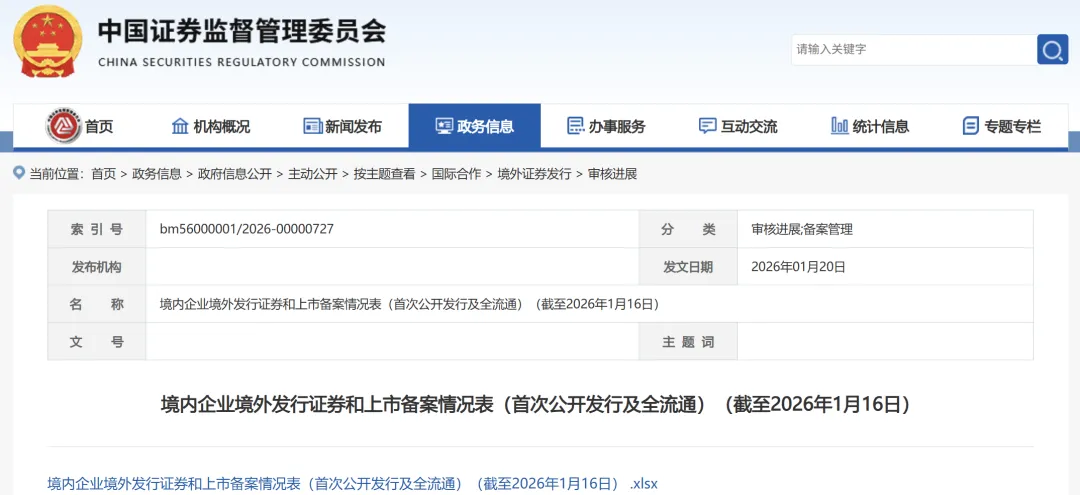
Task: Click CHINA SECURITIES REGULATORY COMMISSION subtitle
Action: [242, 62]
